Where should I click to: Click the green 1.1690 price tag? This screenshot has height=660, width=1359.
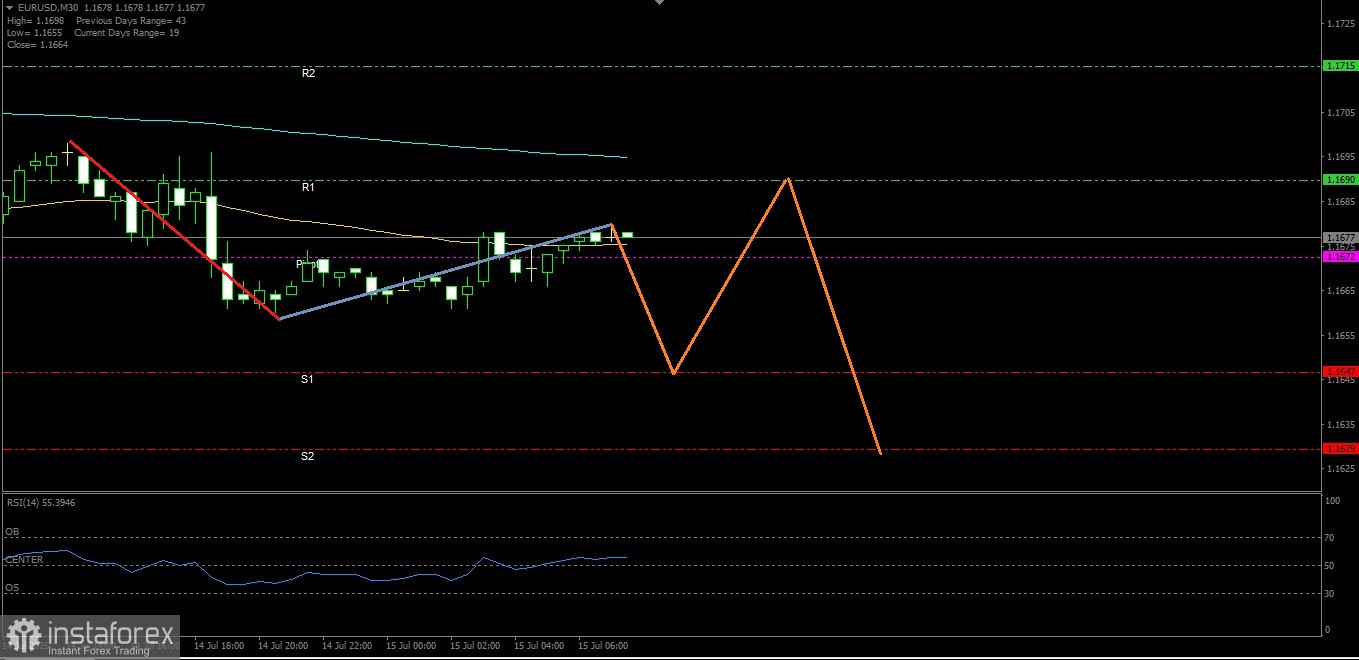pos(1340,179)
